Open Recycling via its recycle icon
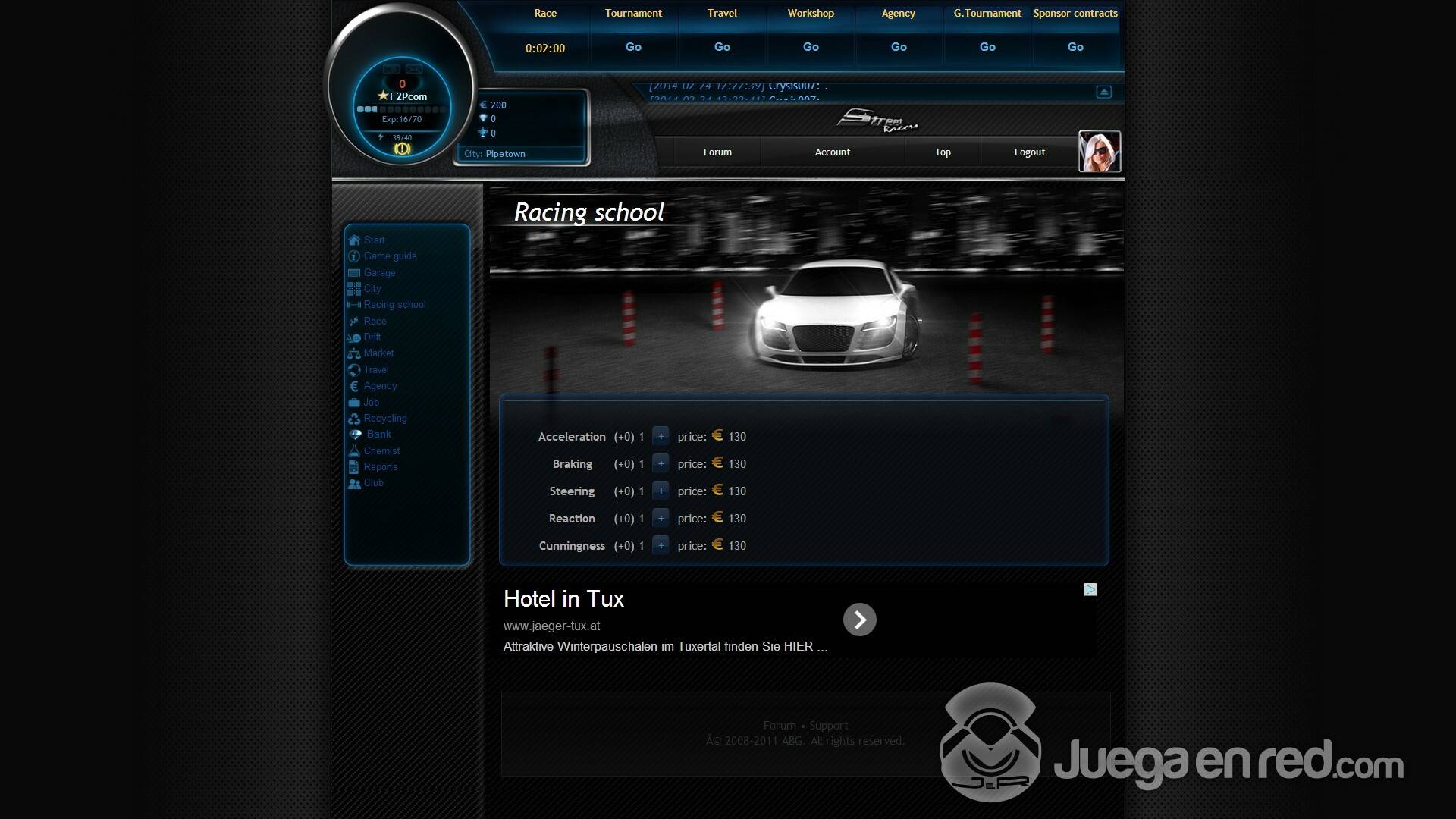The width and height of the screenshot is (1456, 819). [354, 419]
